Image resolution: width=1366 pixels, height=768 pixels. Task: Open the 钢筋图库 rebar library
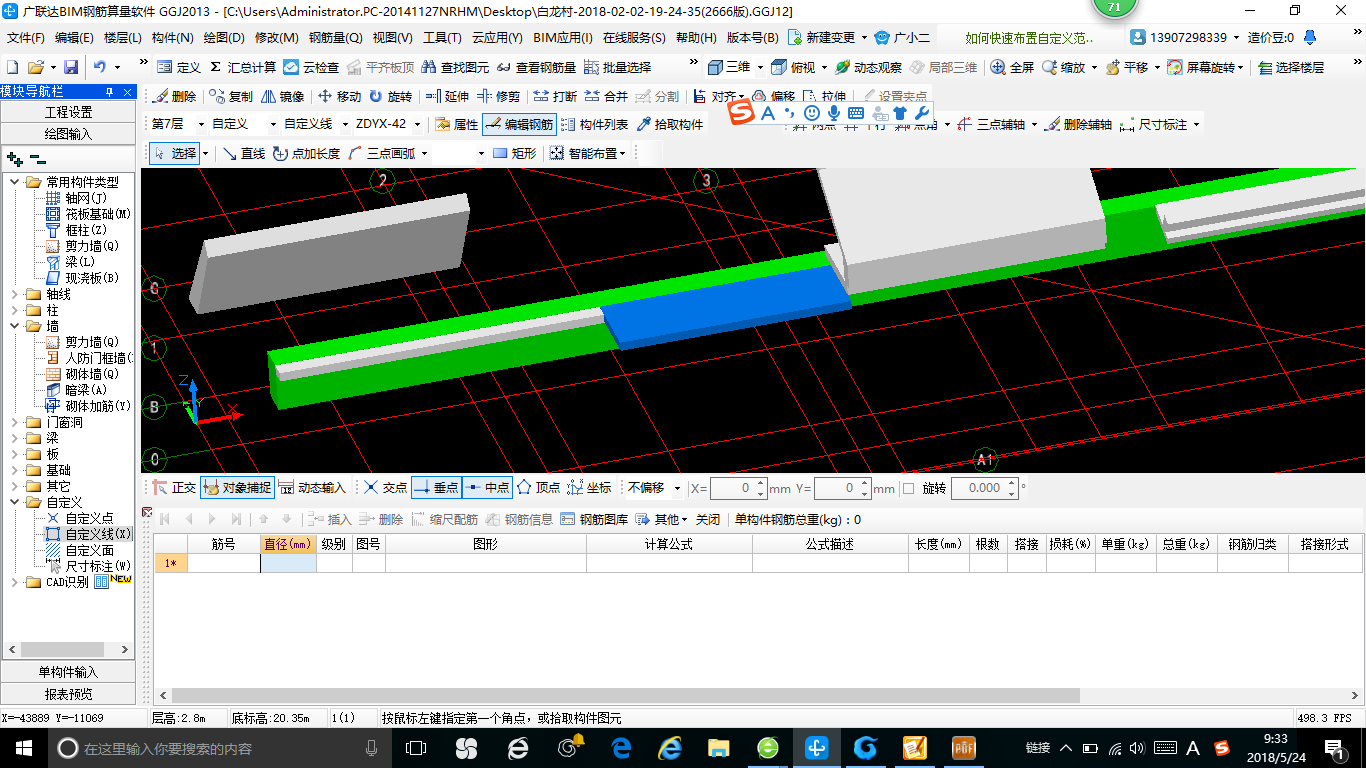594,519
